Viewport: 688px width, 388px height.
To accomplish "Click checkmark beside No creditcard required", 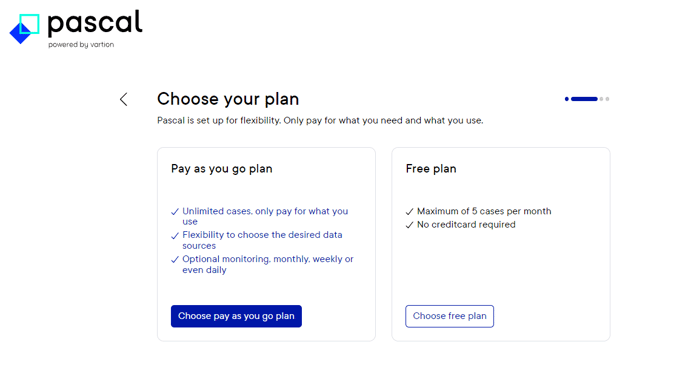I will coord(409,225).
